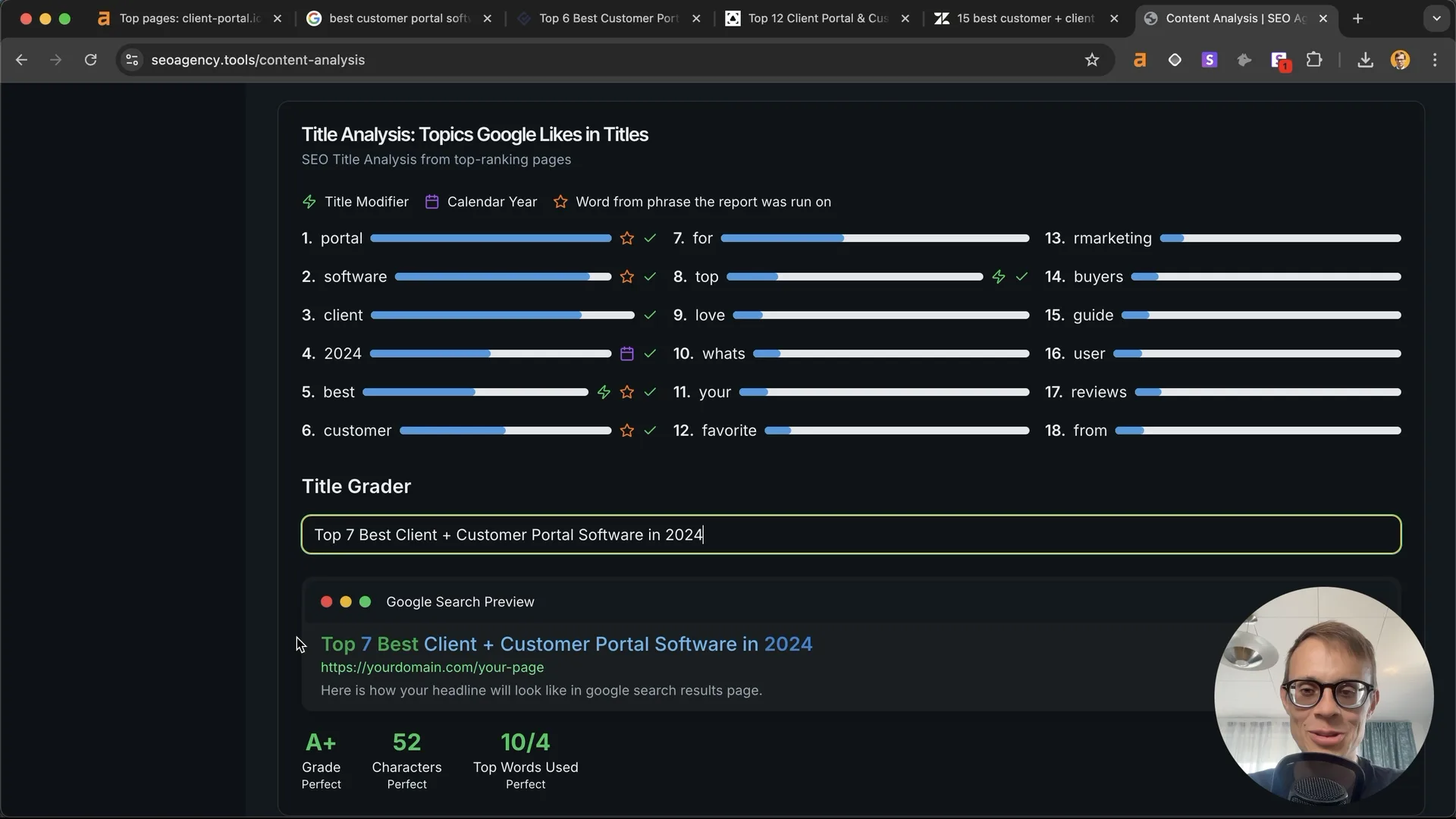Click the Google Search Preview label
This screenshot has width=1456, height=819.
tap(460, 602)
